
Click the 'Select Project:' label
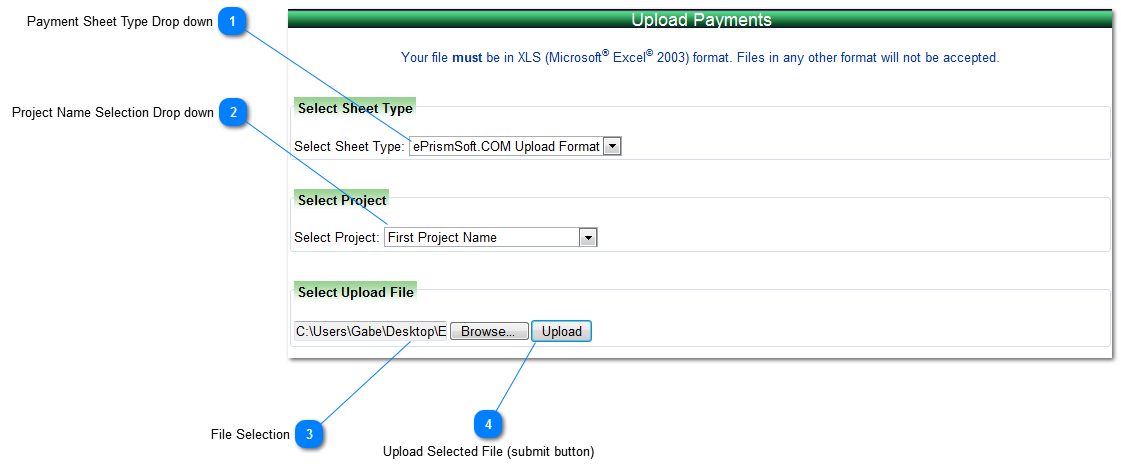click(337, 238)
